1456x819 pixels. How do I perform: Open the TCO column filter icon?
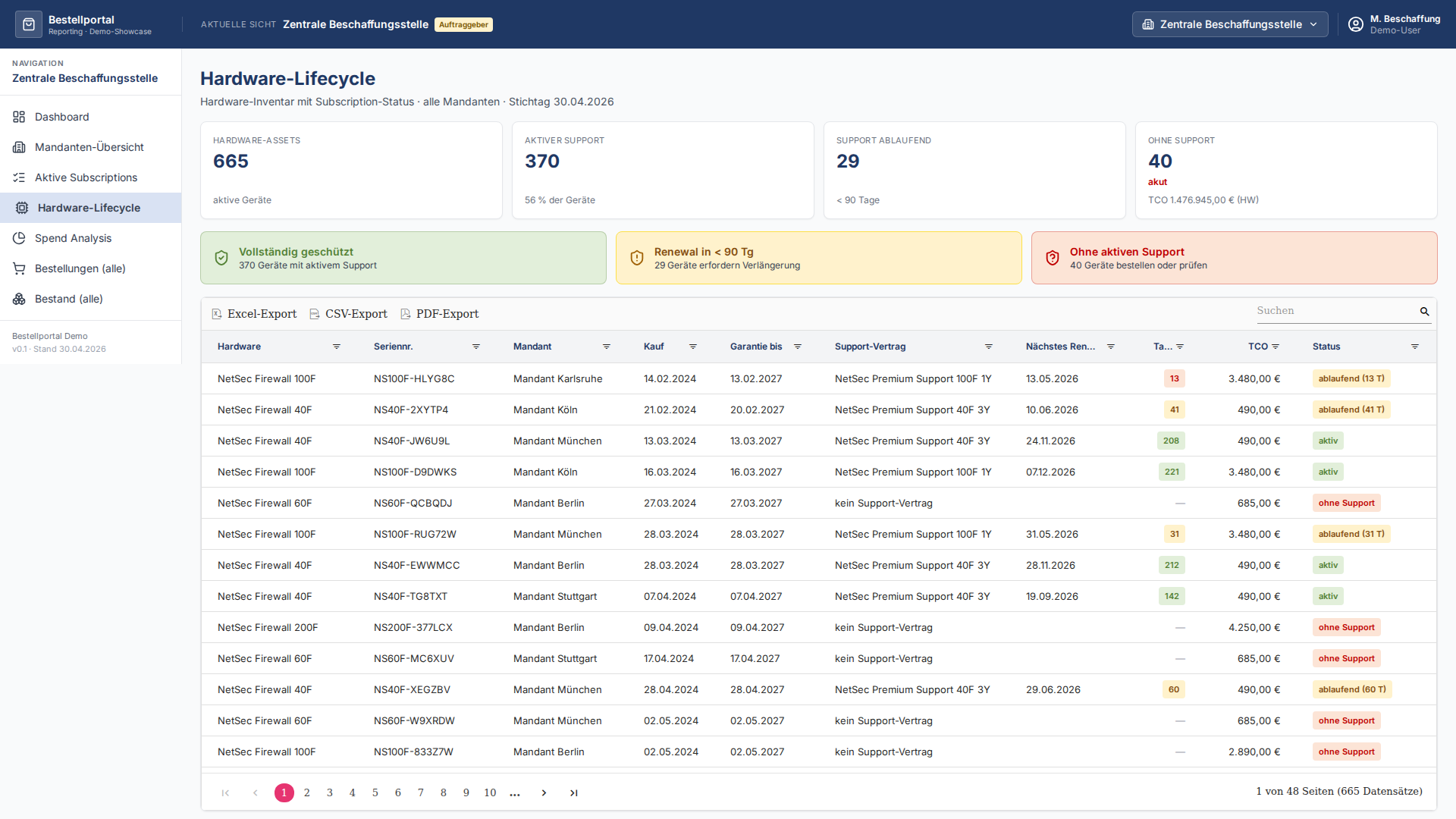pos(1276,347)
